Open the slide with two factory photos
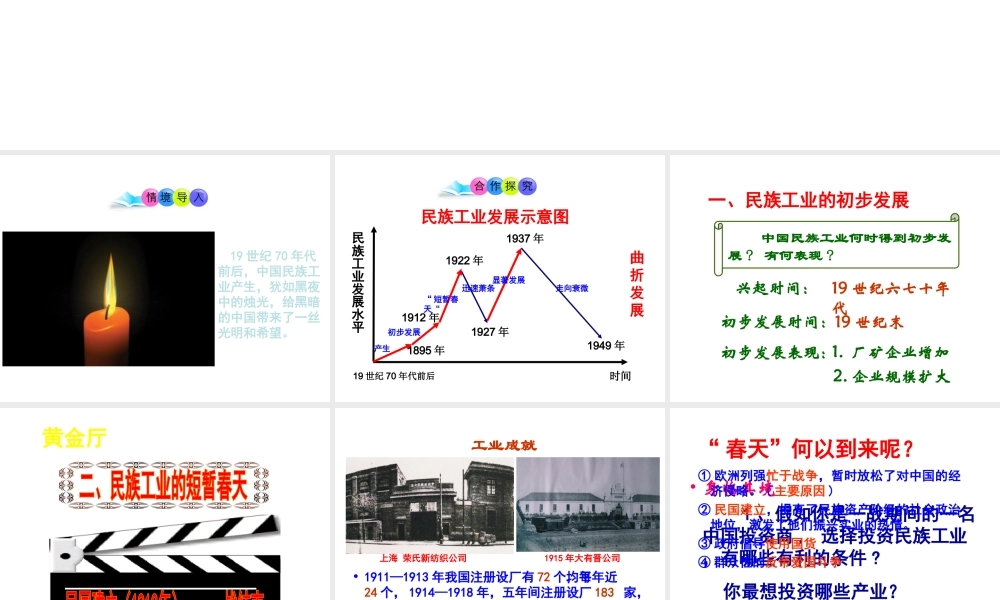Viewport: 1000px width, 600px height. pos(499,504)
